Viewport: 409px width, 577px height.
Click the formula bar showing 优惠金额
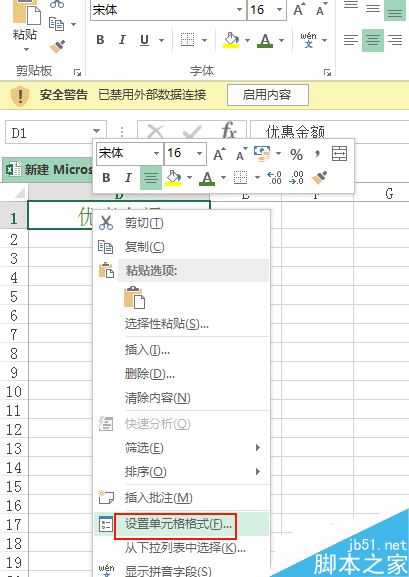point(329,132)
